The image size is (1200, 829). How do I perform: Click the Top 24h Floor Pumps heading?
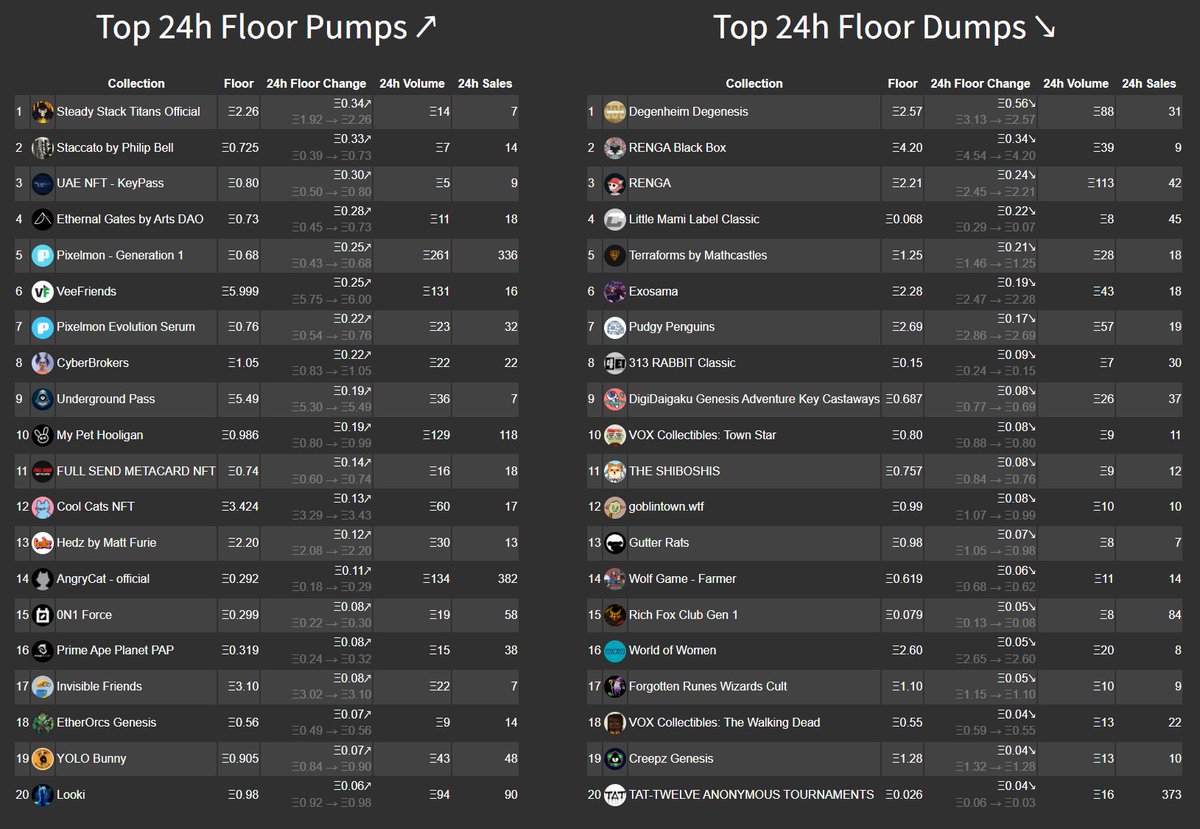point(266,28)
